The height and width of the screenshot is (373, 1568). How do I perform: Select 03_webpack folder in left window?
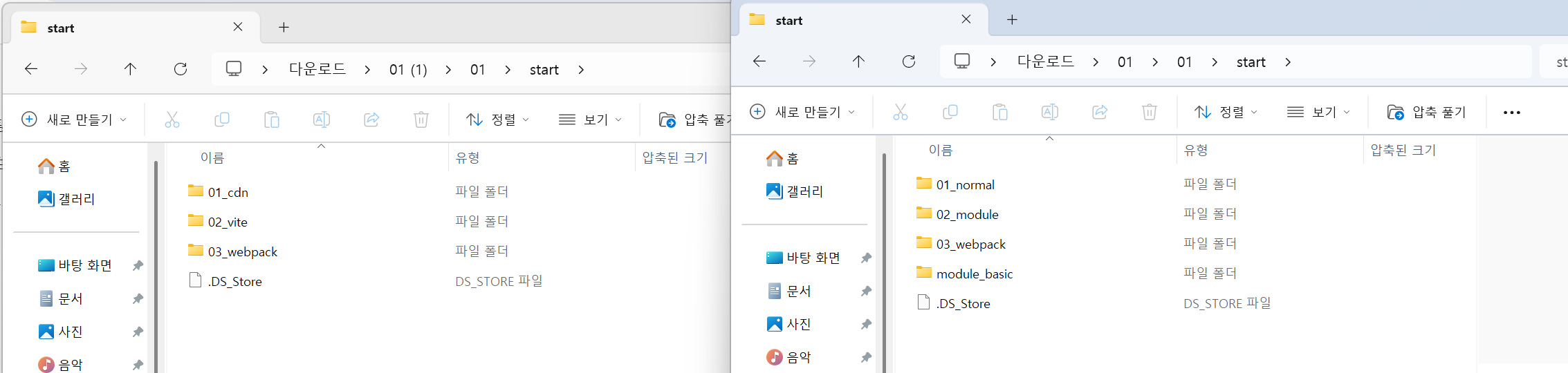[232, 251]
